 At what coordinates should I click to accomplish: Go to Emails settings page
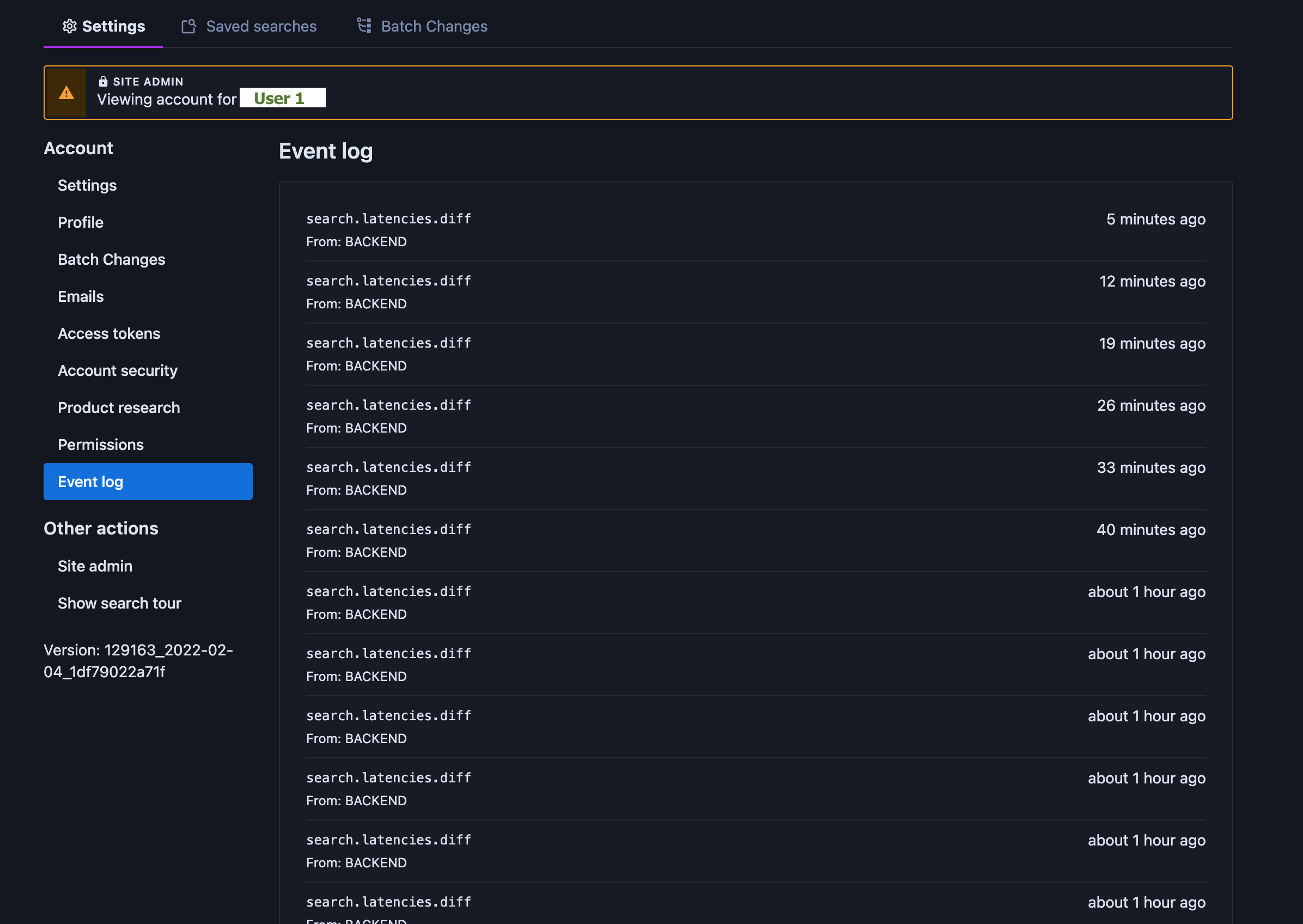[81, 296]
